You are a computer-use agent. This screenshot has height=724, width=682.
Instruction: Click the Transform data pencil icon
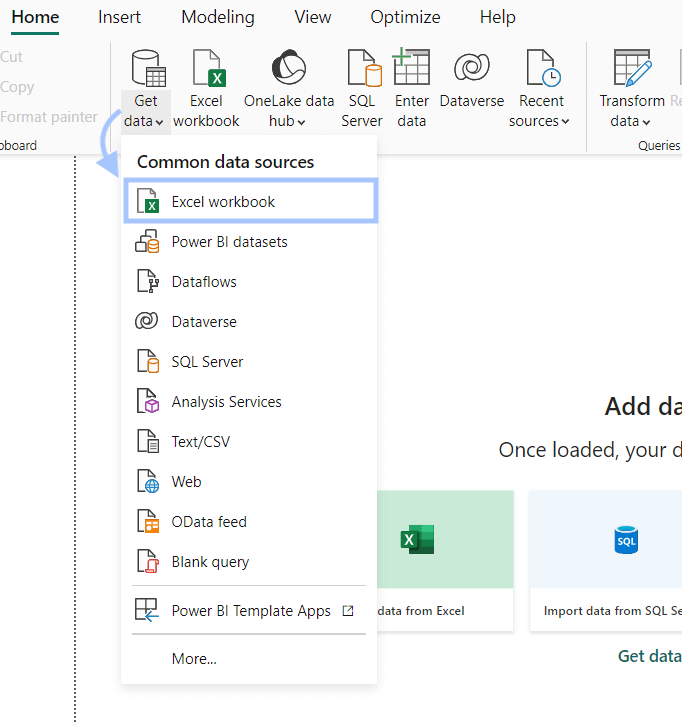[633, 67]
